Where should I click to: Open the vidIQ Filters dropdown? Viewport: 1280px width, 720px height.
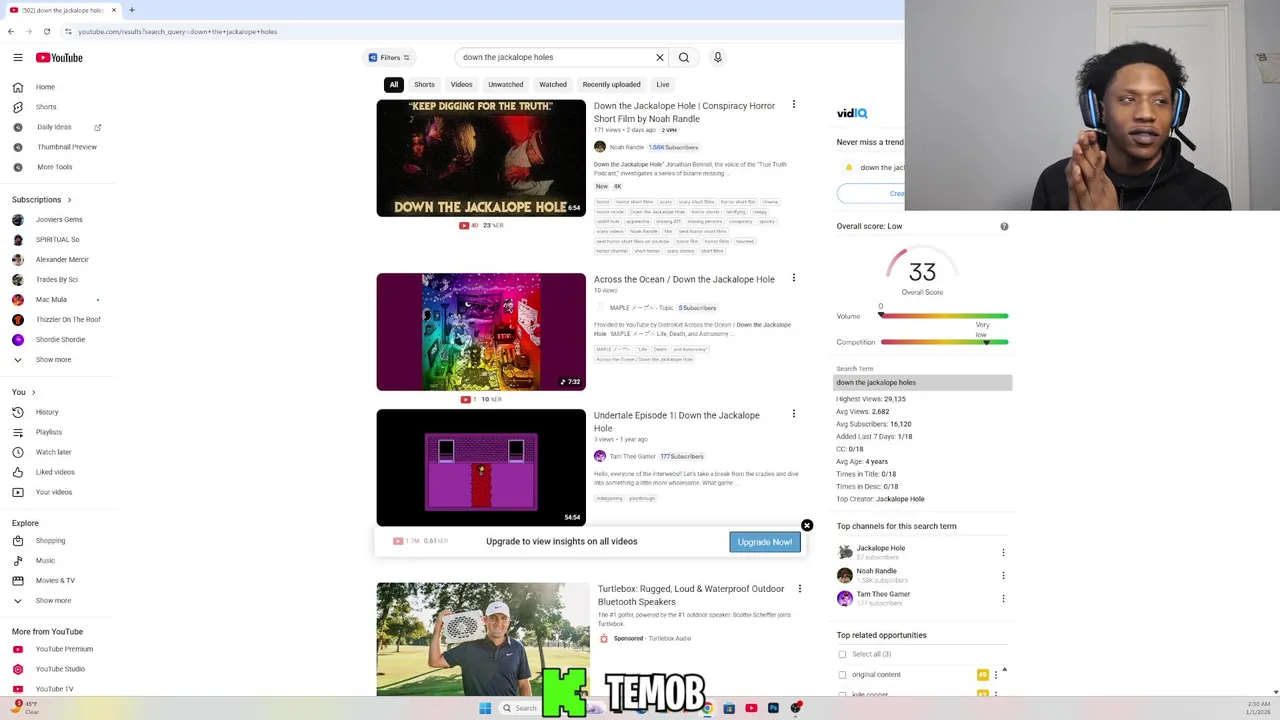tap(389, 57)
